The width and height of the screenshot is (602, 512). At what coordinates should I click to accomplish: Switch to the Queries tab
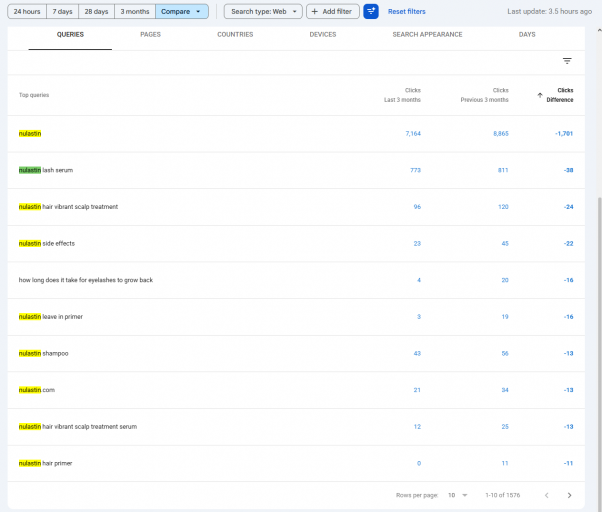click(70, 35)
